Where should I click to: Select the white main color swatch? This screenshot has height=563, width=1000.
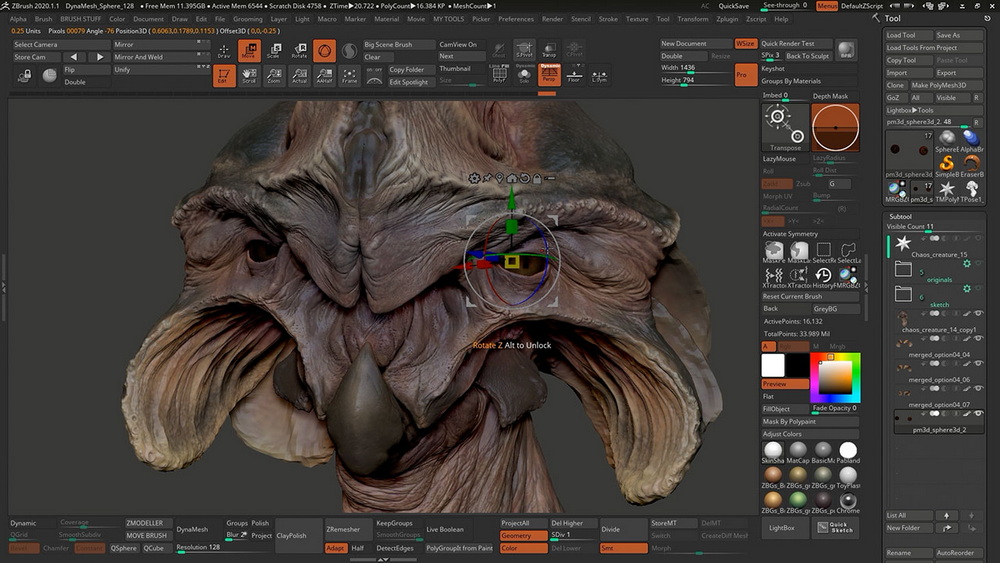[x=773, y=365]
